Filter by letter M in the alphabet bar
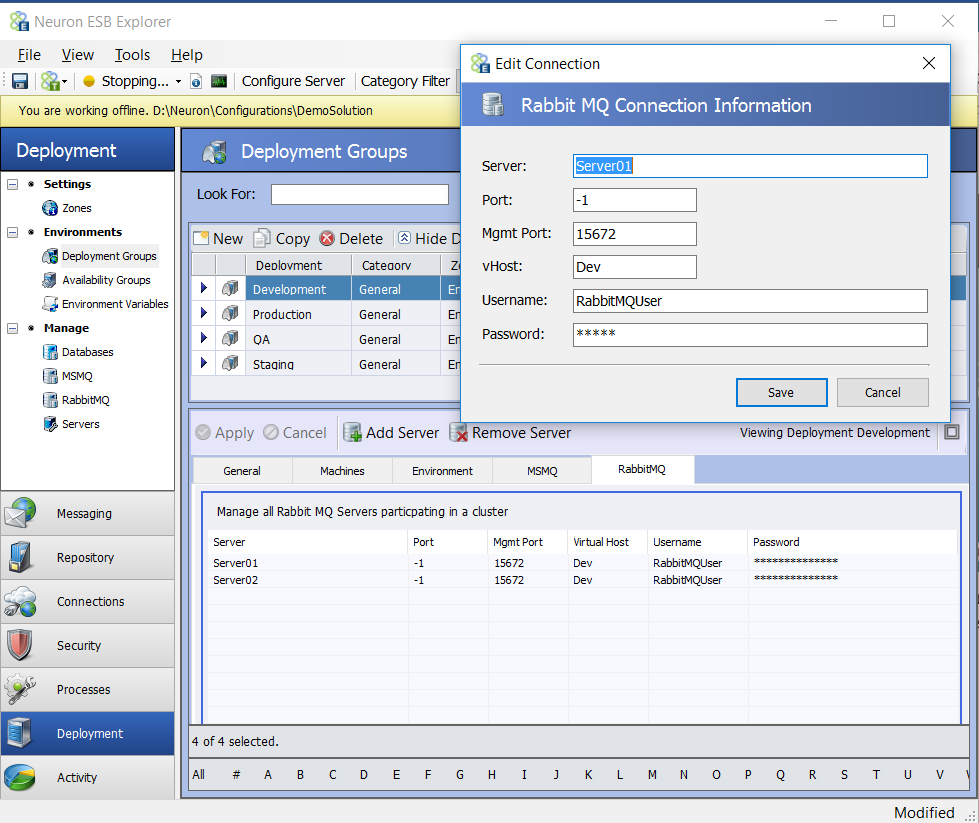 [x=652, y=775]
